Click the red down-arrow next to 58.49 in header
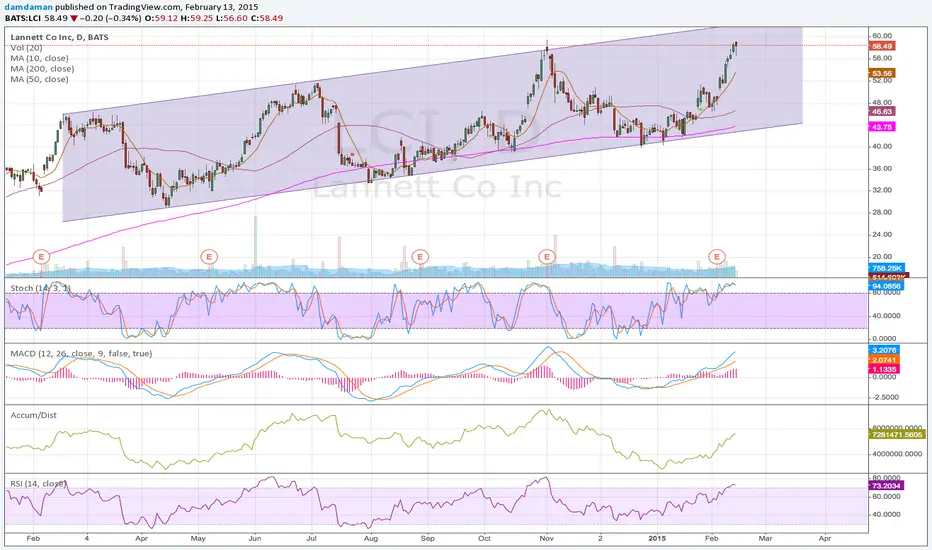This screenshot has height=550, width=932. pos(74,18)
